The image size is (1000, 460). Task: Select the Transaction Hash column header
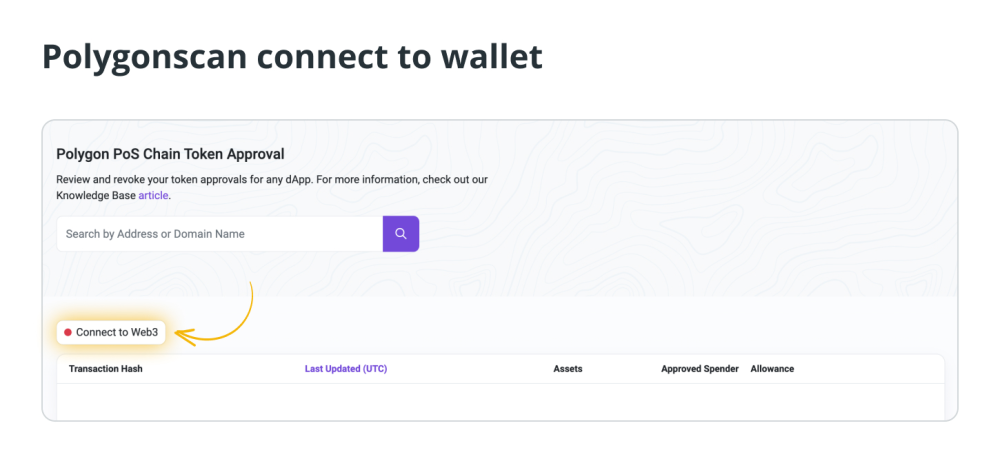point(106,369)
